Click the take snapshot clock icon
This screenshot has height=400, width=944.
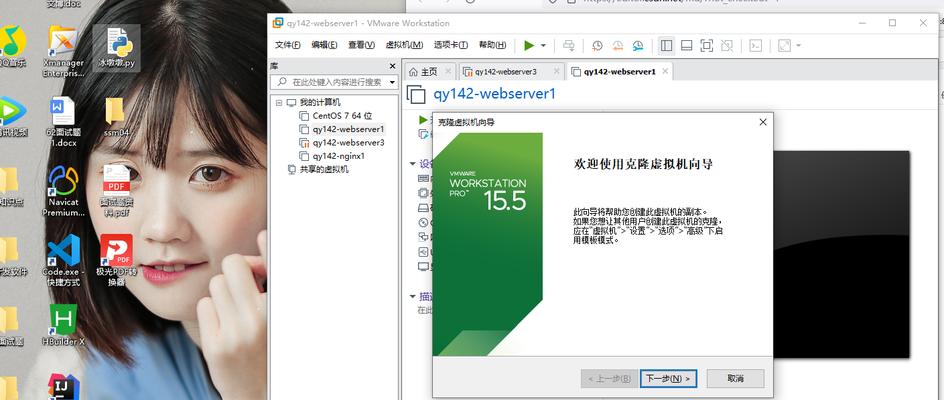tap(597, 45)
